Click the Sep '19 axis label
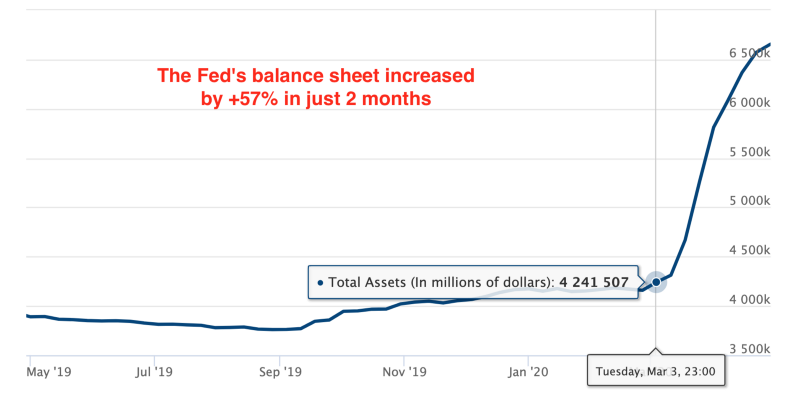The width and height of the screenshot is (800, 404). (x=280, y=372)
